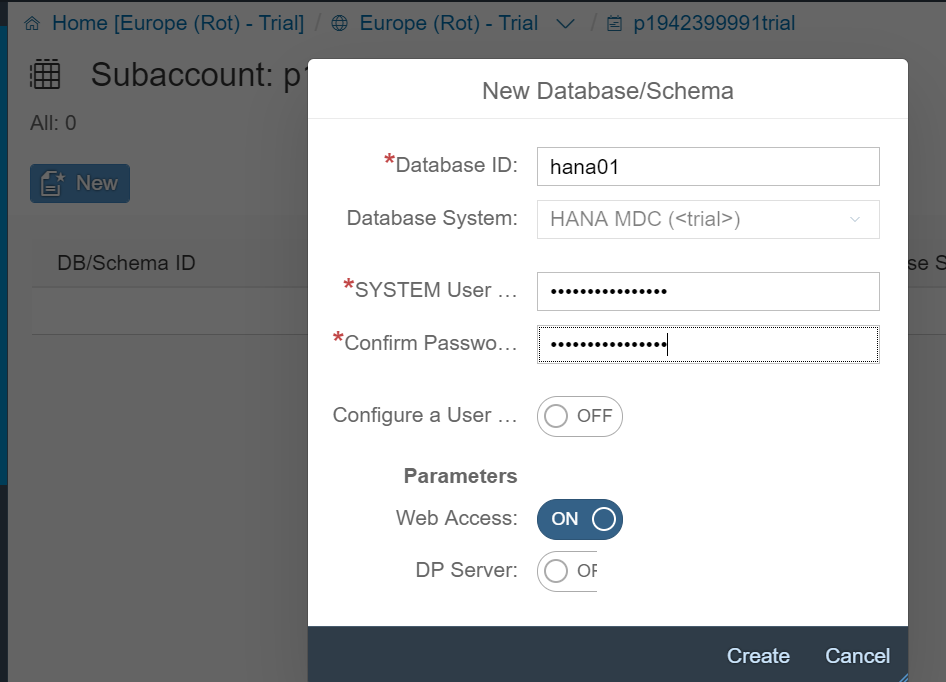Click the Database System dropdown arrow
This screenshot has height=682, width=946.
coord(855,219)
